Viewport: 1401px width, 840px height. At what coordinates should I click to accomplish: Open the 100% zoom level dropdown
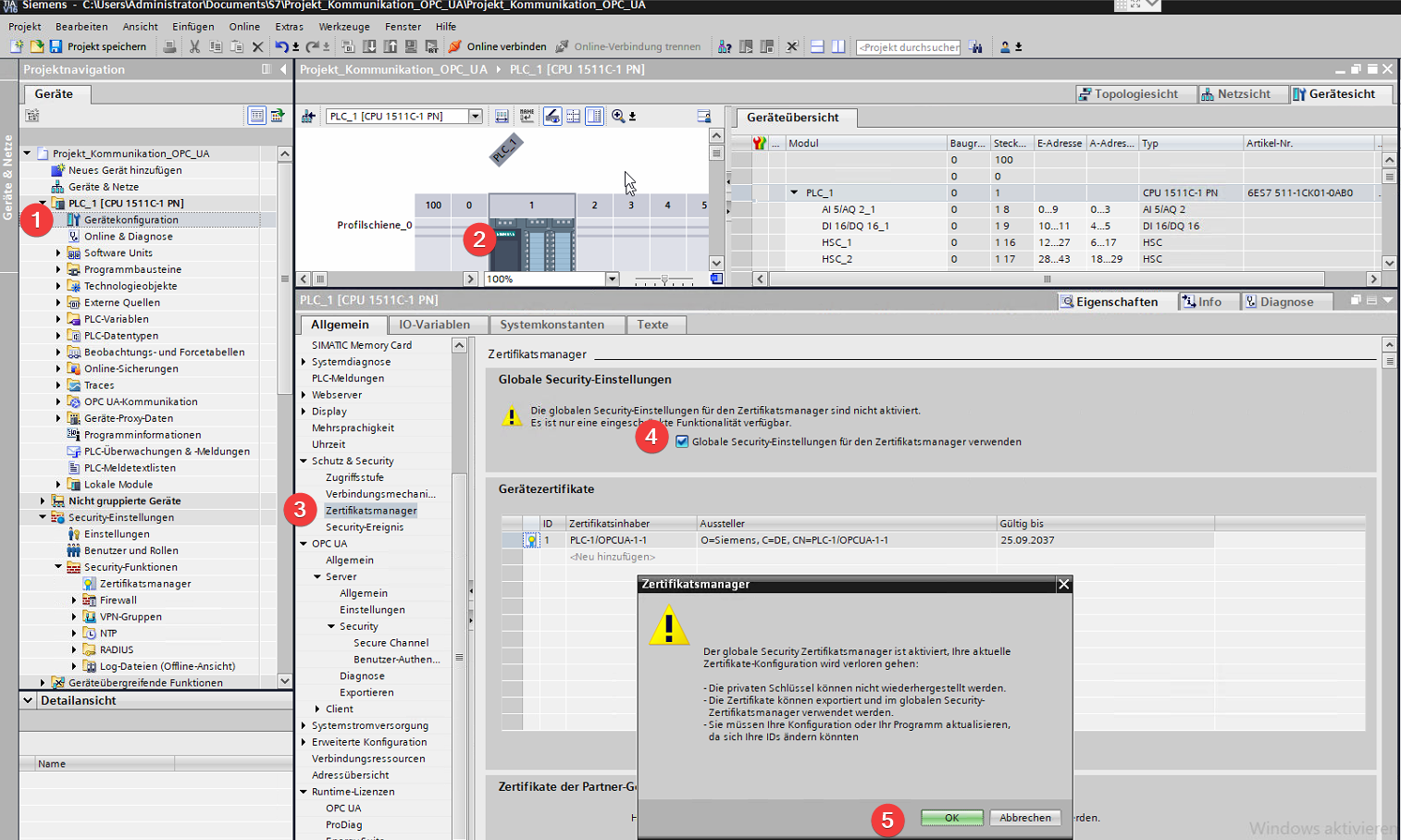[x=612, y=278]
